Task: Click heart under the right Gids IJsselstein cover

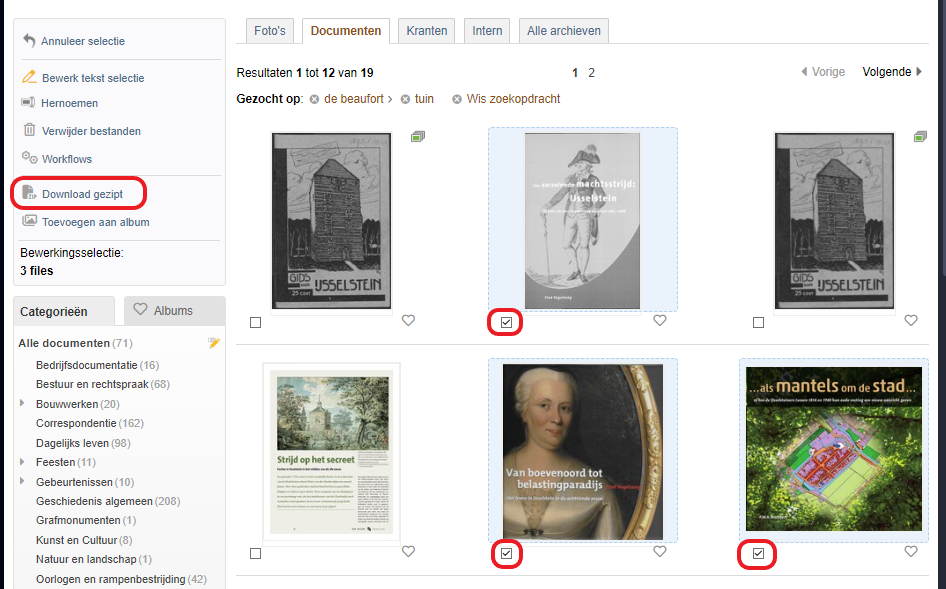Action: click(911, 320)
